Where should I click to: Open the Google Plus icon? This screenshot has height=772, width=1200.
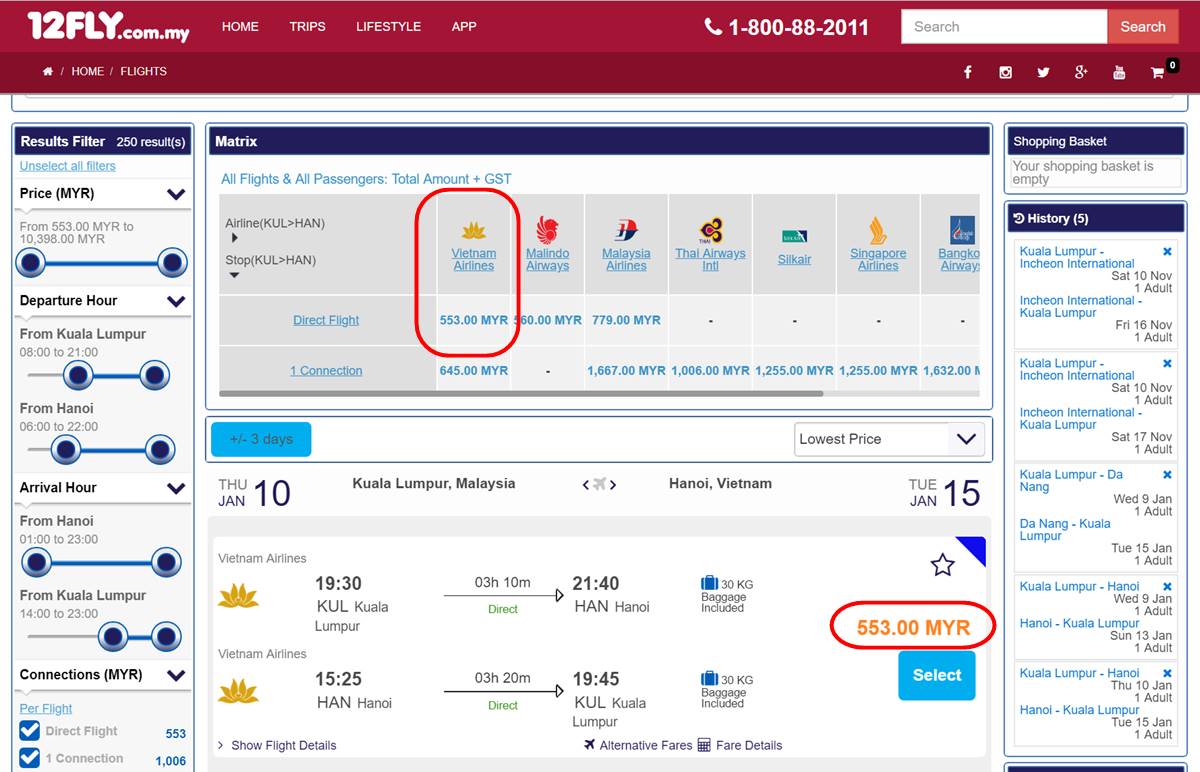[x=1081, y=72]
